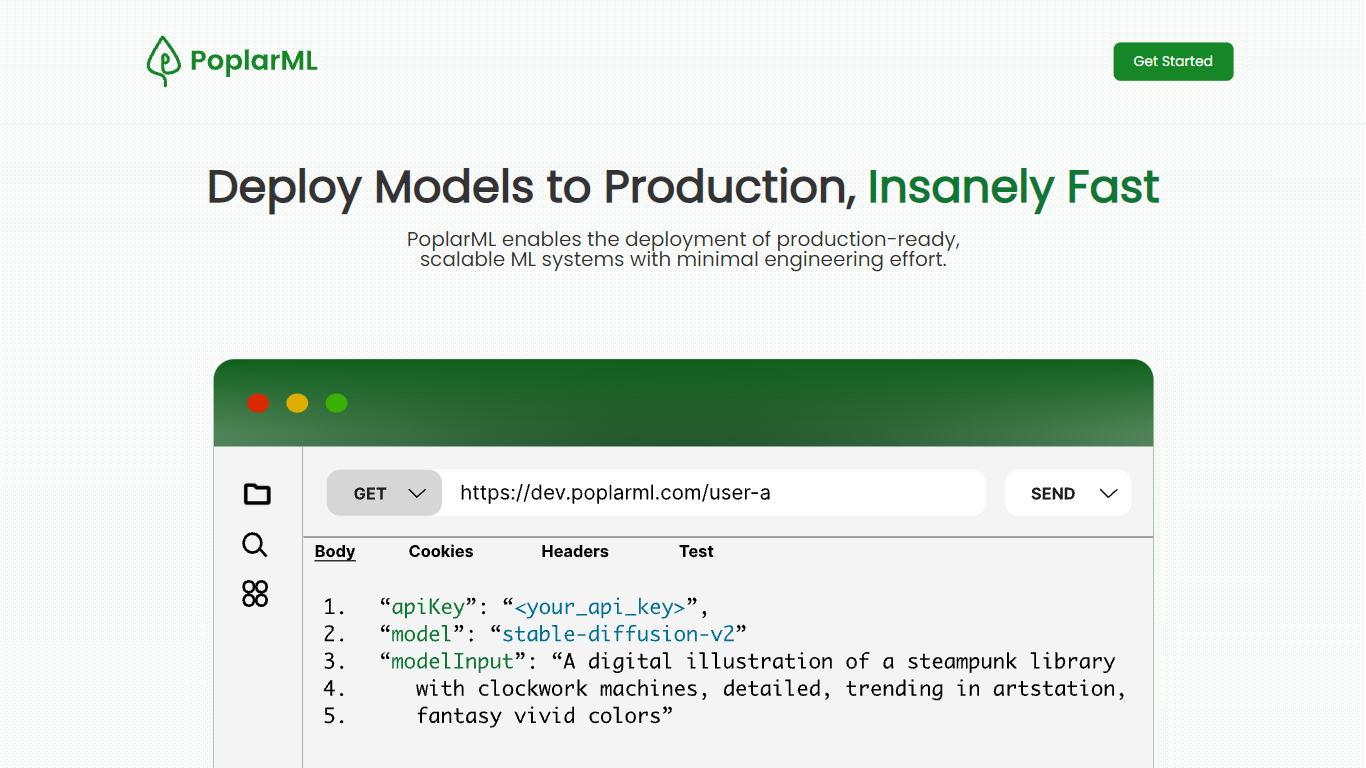Select the magnifying glass search icon
Screen dimensions: 1366x768
tap(255, 545)
